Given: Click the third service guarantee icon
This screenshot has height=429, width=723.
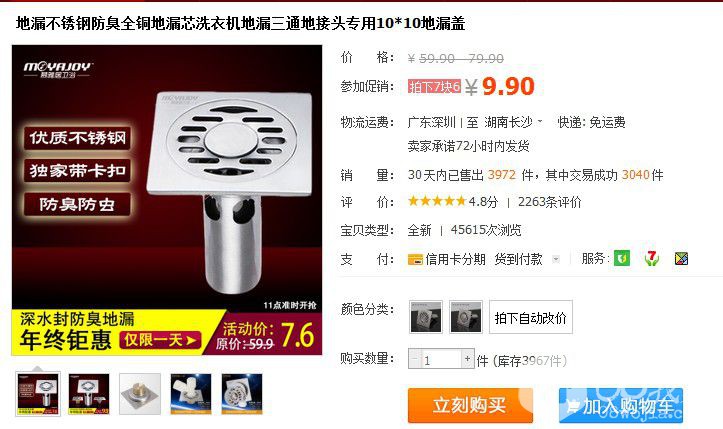Looking at the screenshot, I should click(x=681, y=259).
